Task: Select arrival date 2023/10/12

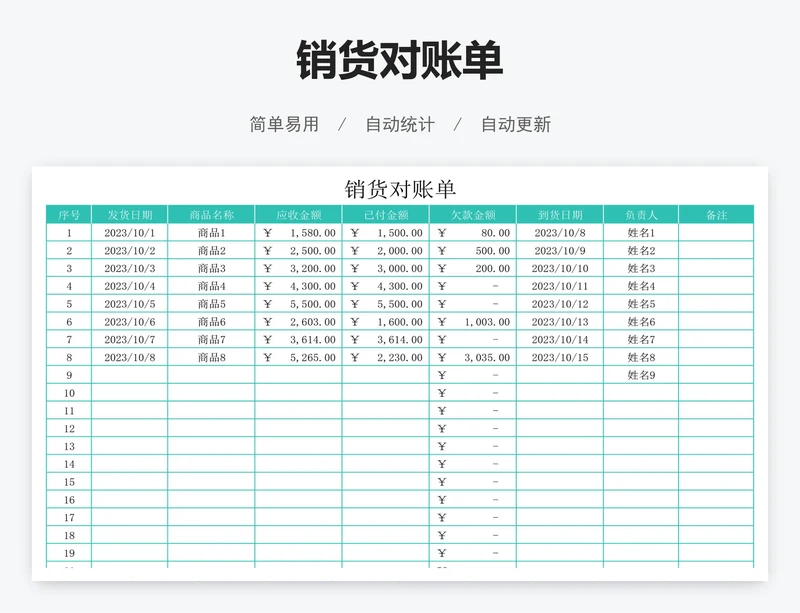Action: pos(560,304)
